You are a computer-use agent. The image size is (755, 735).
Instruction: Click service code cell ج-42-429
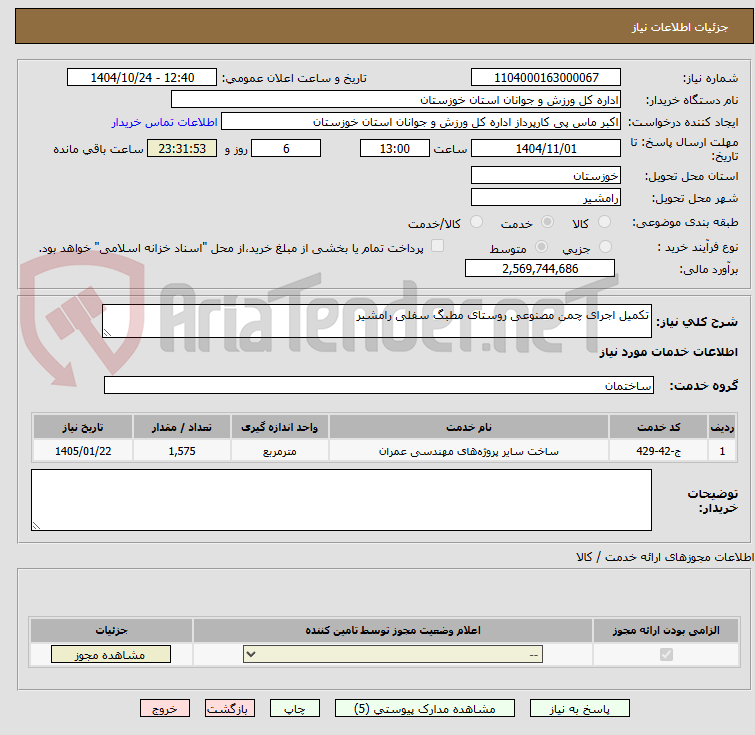(x=658, y=451)
